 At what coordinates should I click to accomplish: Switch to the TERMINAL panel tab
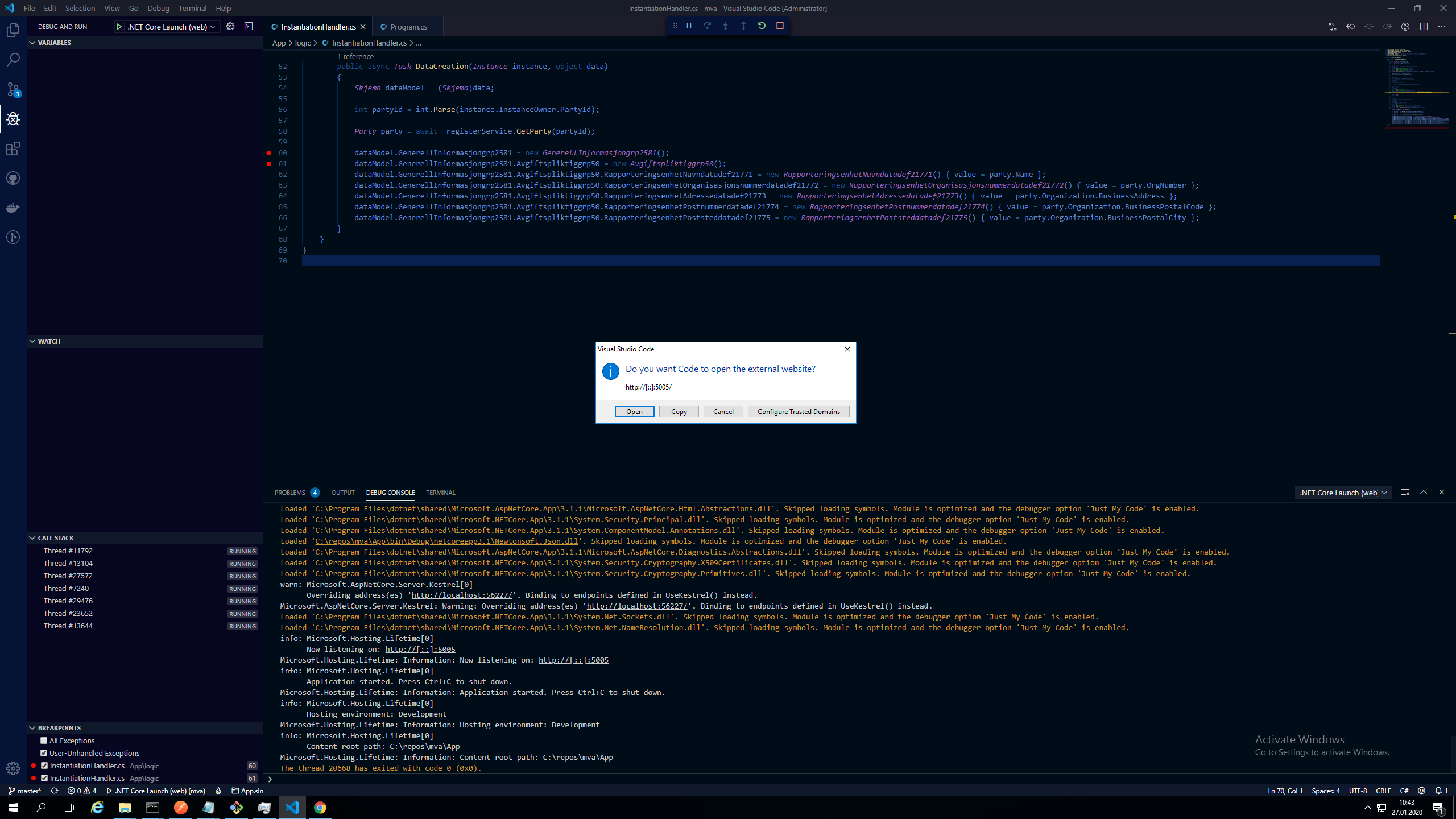point(440,493)
